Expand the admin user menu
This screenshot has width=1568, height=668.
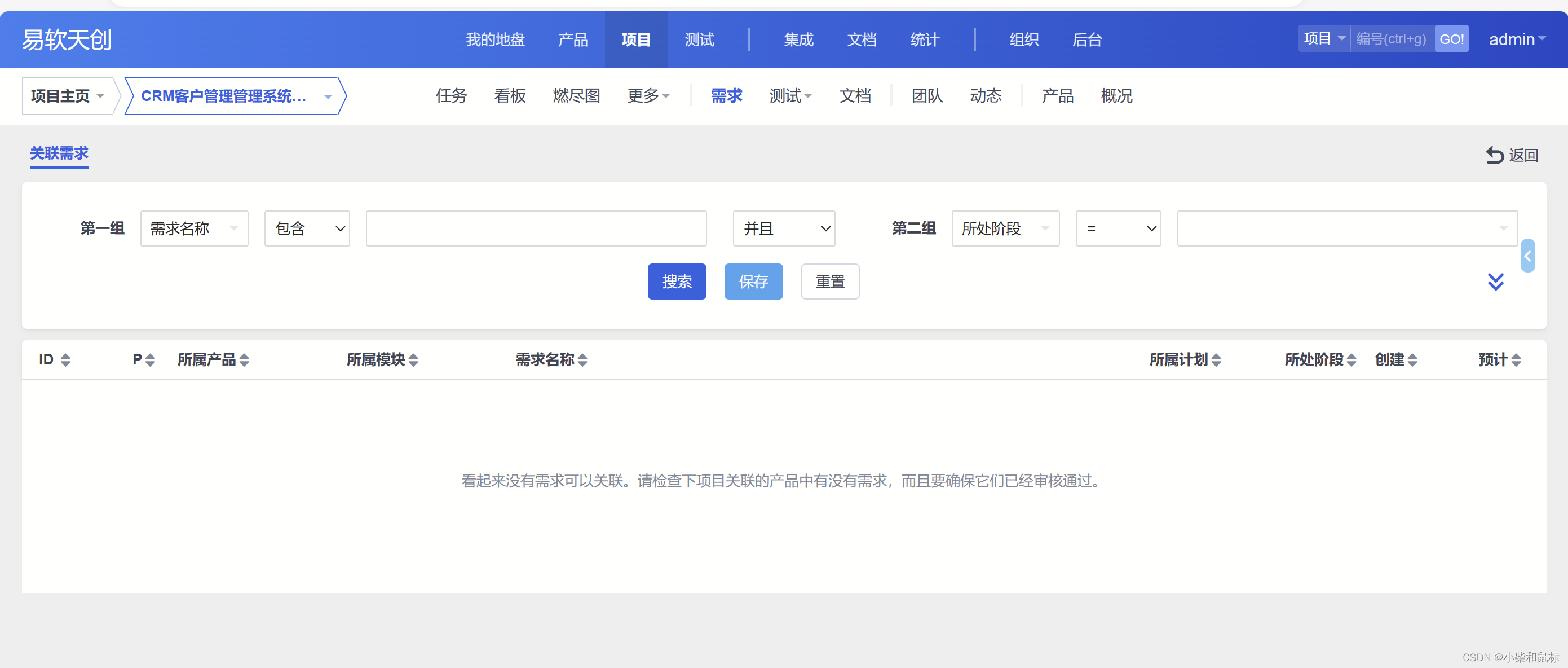coord(1516,39)
